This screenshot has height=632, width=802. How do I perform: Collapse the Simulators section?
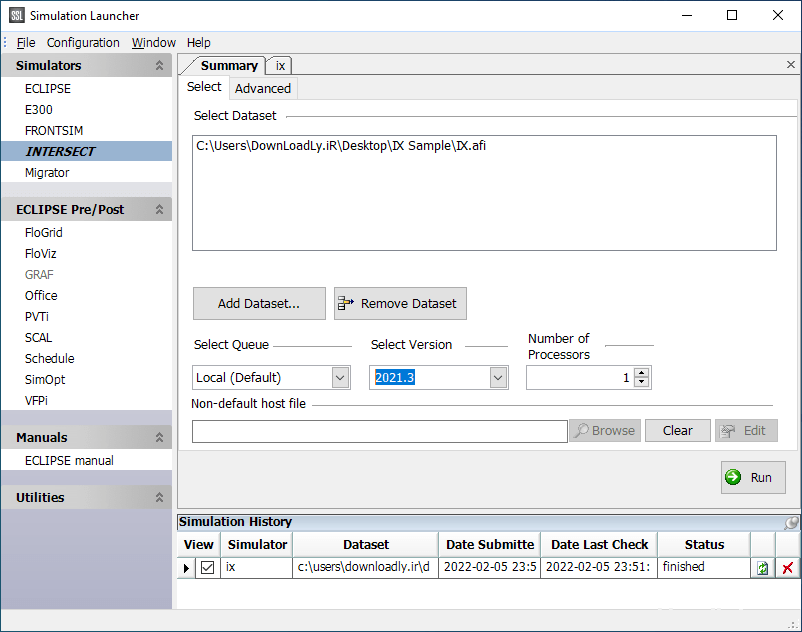160,65
